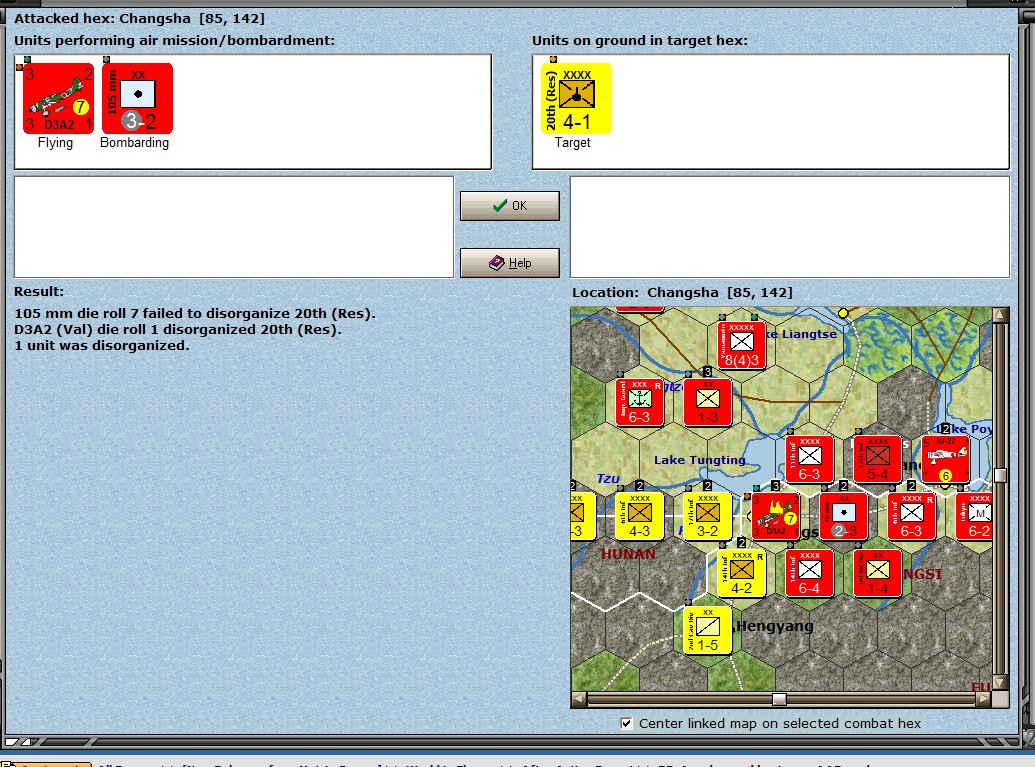The width and height of the screenshot is (1035, 767).
Task: Click the HUNAN province label
Action: (628, 554)
